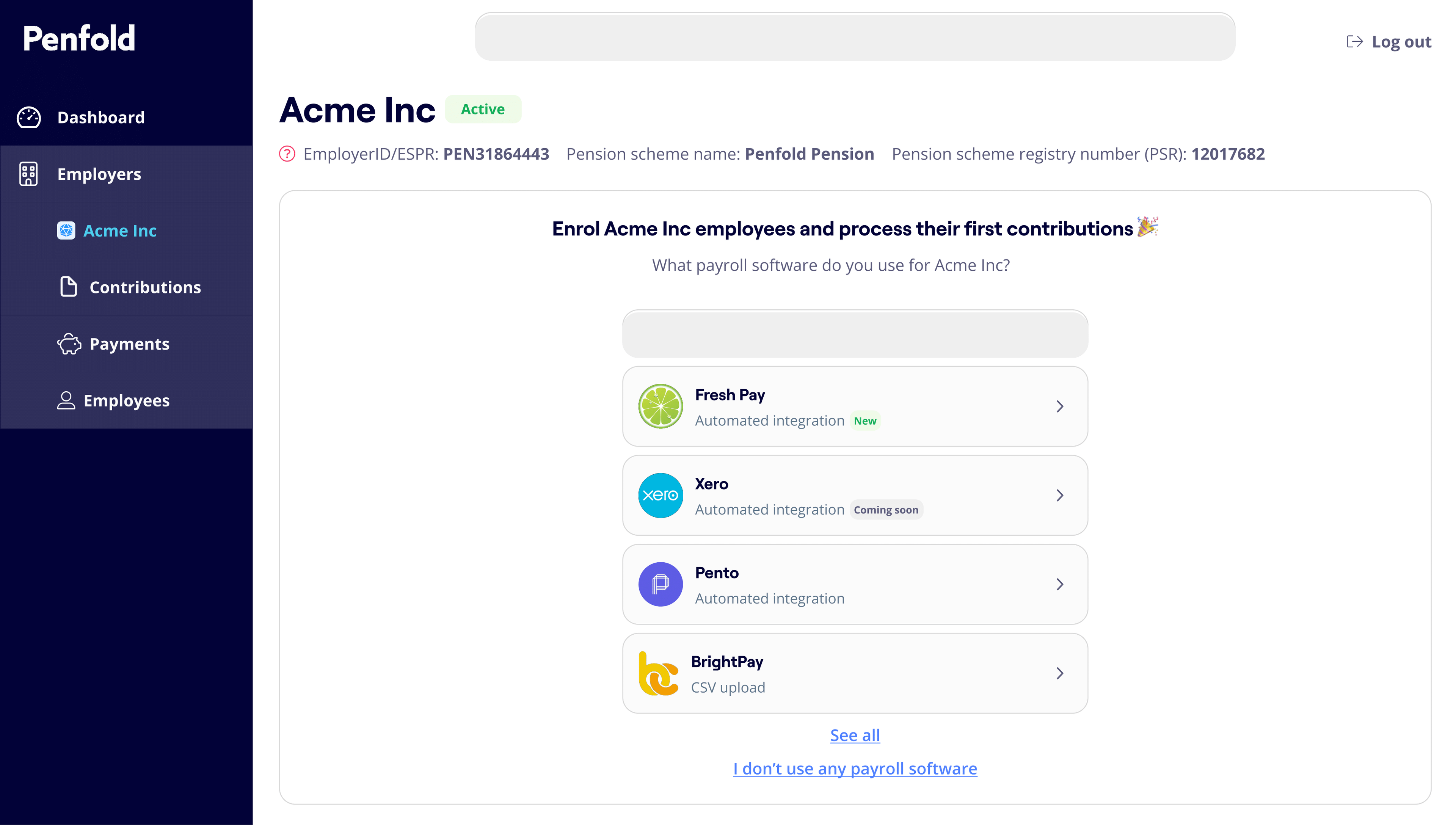Click the Employees person icon
This screenshot has height=825, width=1456.
pos(66,401)
